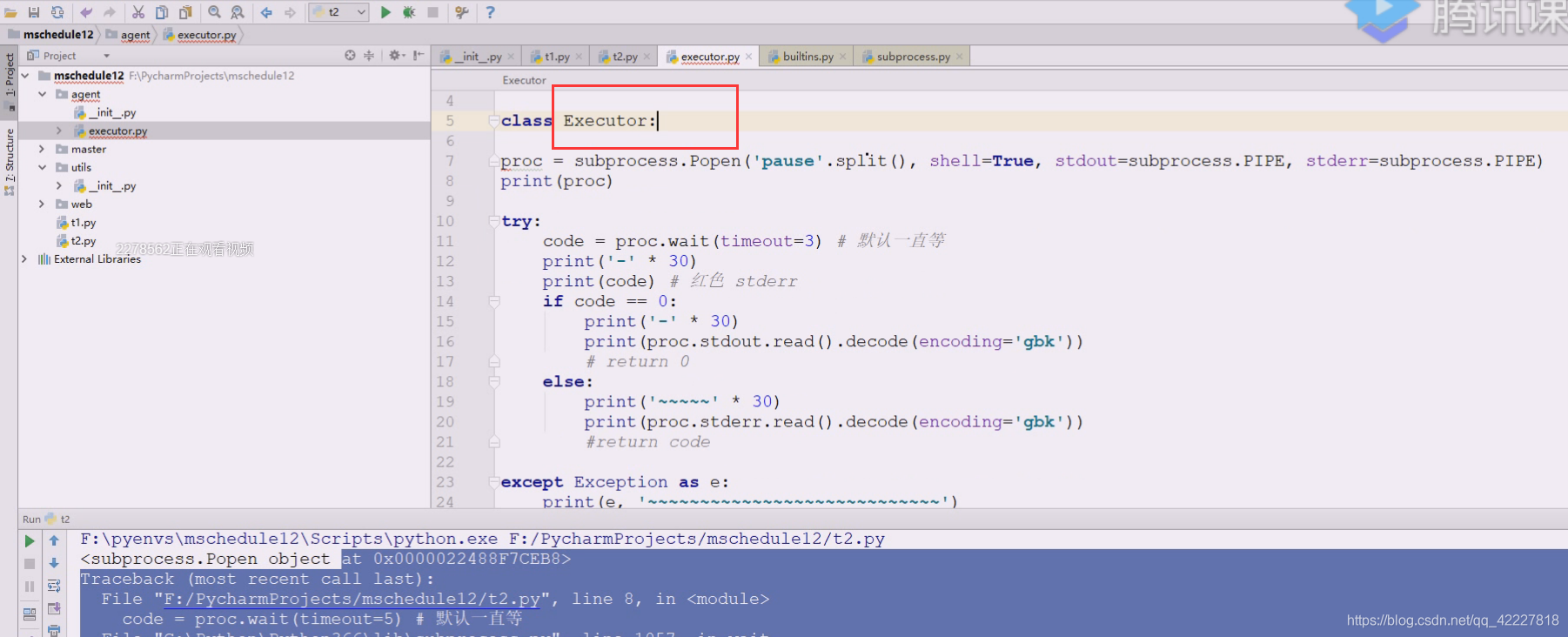Click the Redo arrow icon
This screenshot has height=637, width=1568.
point(110,12)
